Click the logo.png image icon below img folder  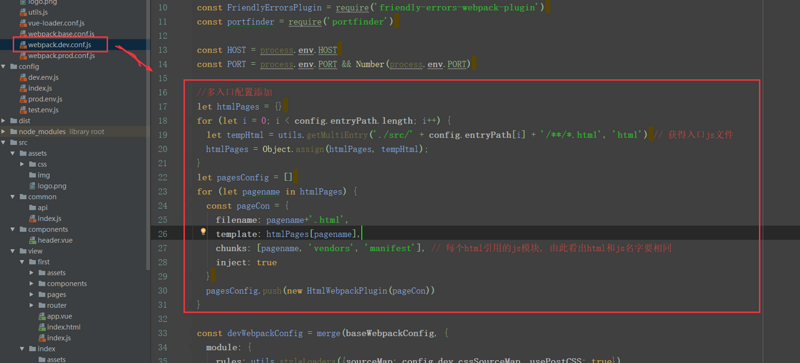(x=32, y=186)
